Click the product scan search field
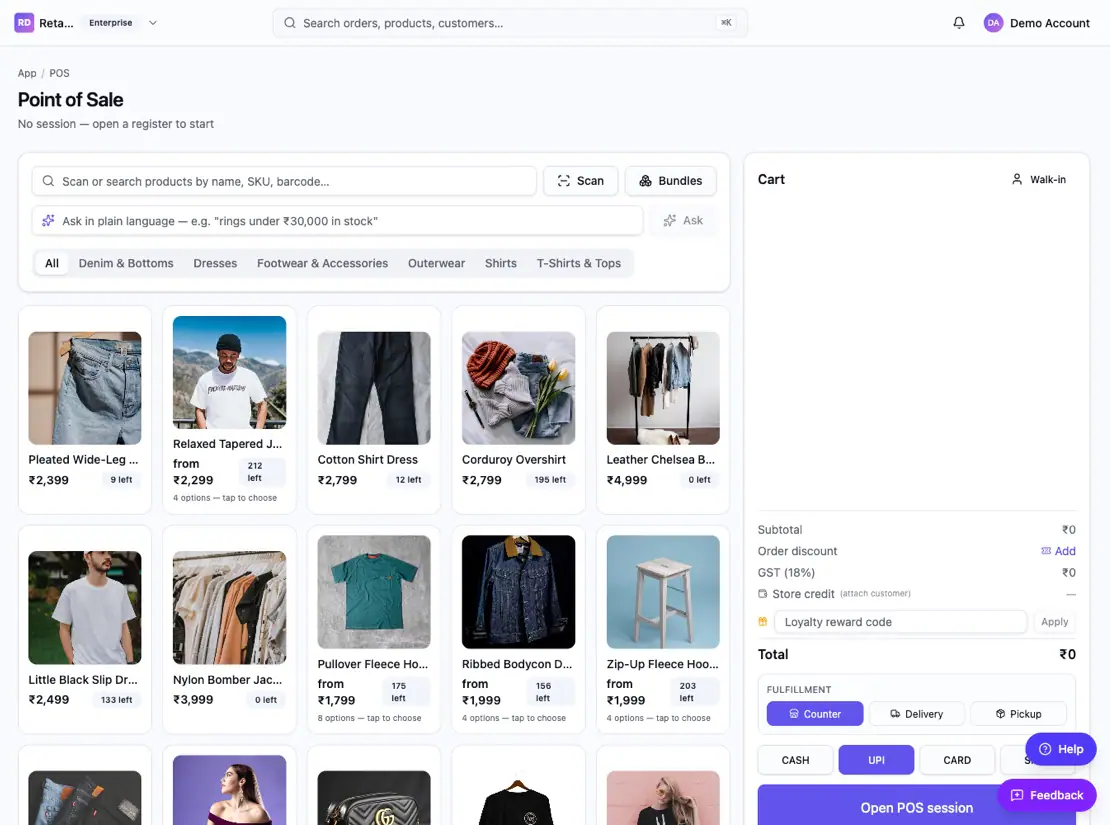The image size is (1110, 825). [284, 181]
